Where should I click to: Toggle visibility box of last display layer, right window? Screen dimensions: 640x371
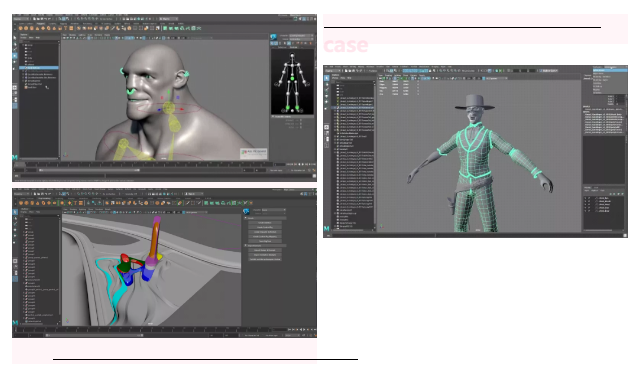click(x=586, y=211)
